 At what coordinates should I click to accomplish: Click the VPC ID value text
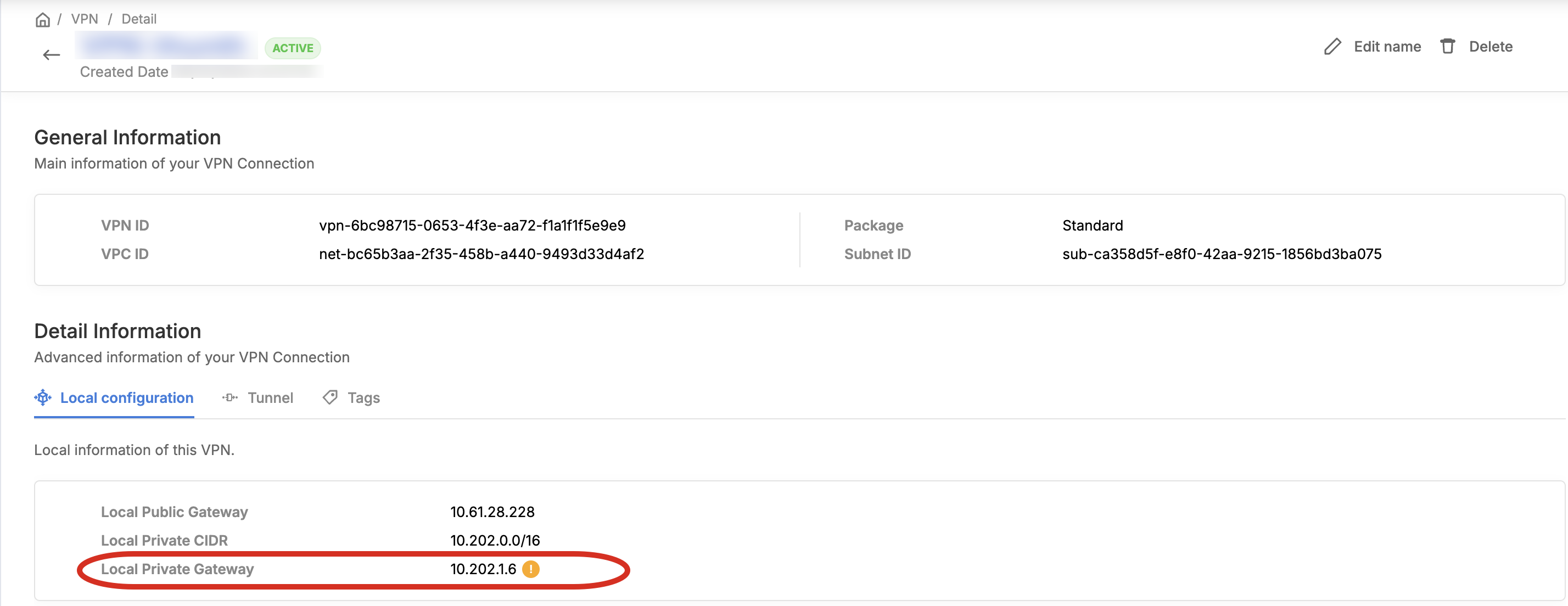481,254
